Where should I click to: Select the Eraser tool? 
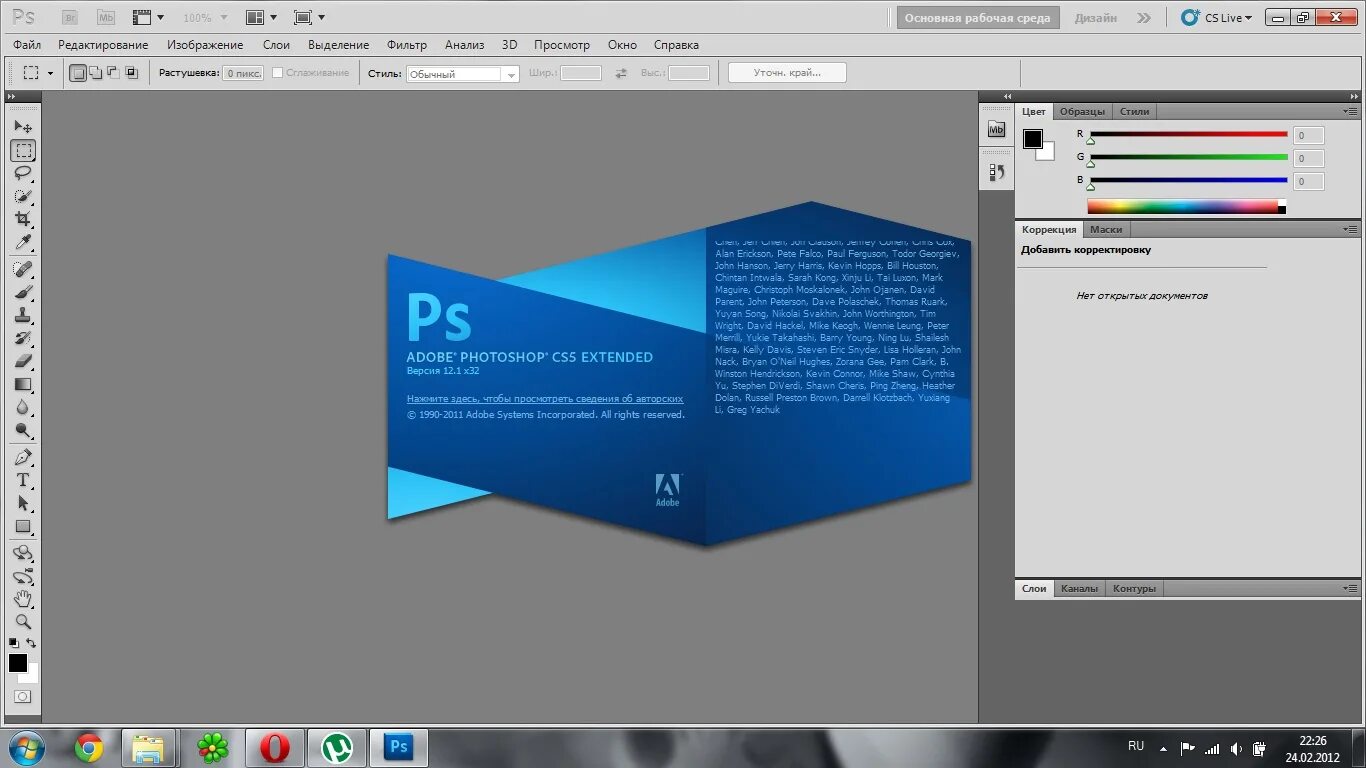23,362
